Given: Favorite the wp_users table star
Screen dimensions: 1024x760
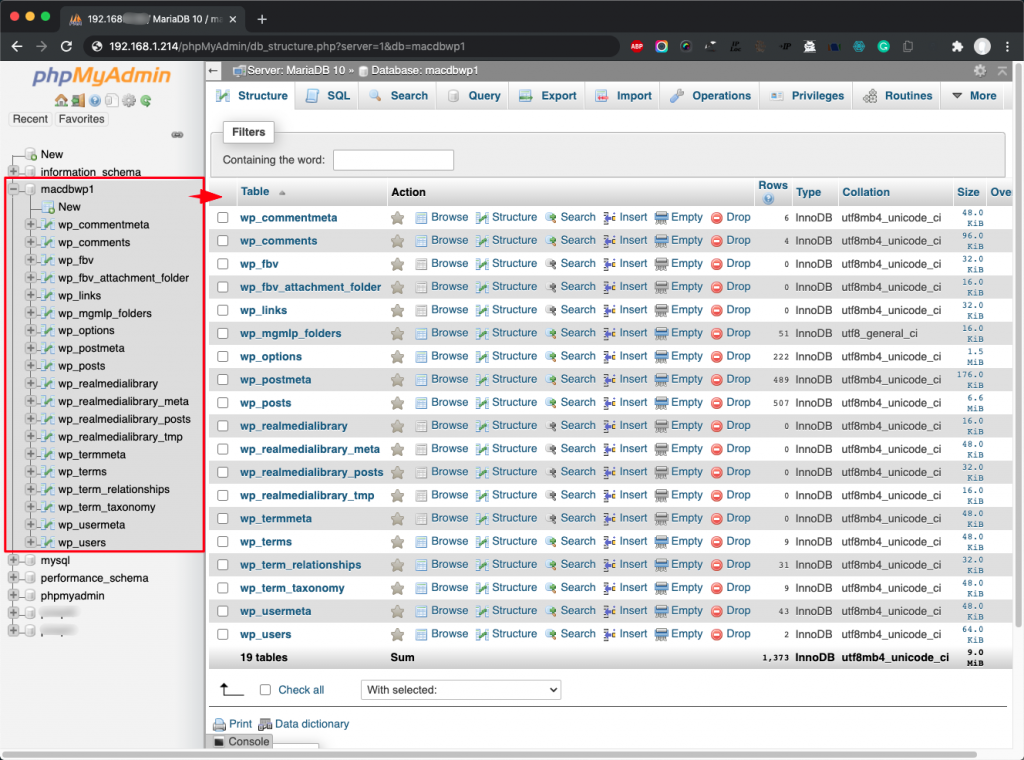Looking at the screenshot, I should tap(397, 635).
